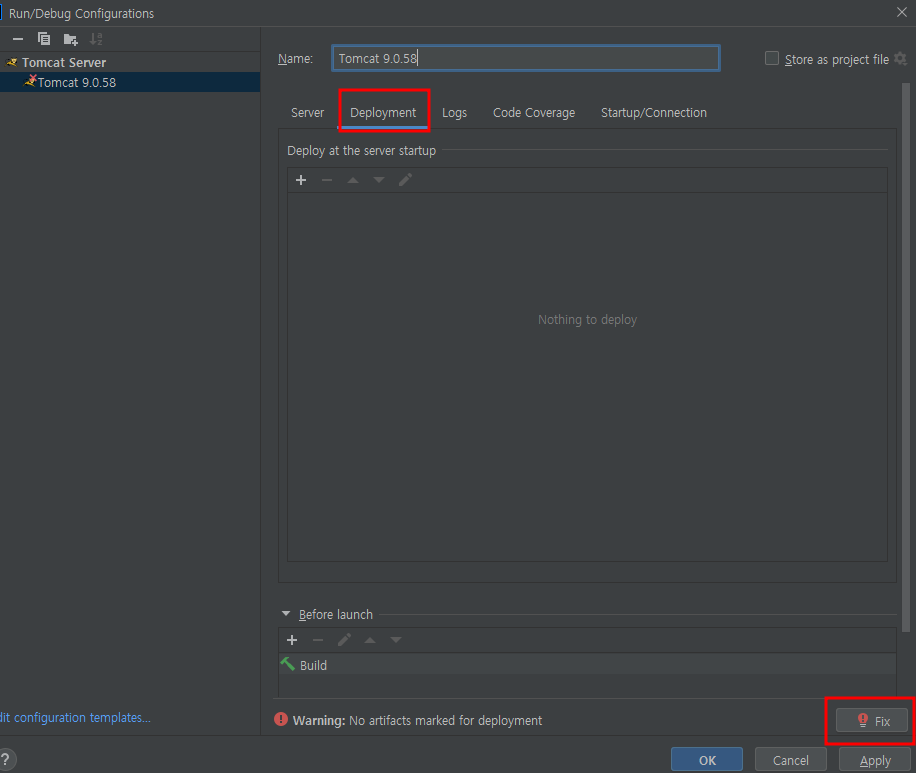
Task: Move Before launch task down
Action: tap(396, 640)
